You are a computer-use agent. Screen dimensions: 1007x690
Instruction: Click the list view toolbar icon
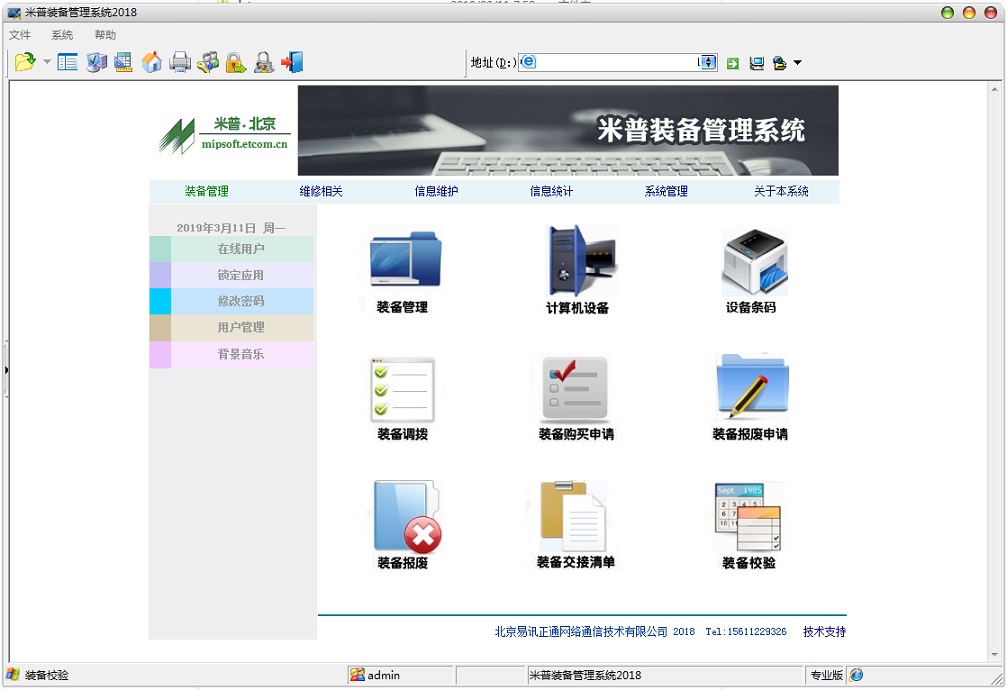[x=67, y=62]
